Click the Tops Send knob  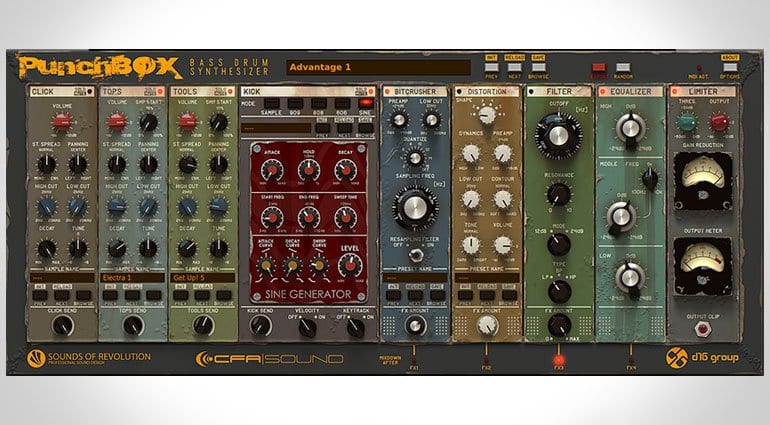coord(133,325)
